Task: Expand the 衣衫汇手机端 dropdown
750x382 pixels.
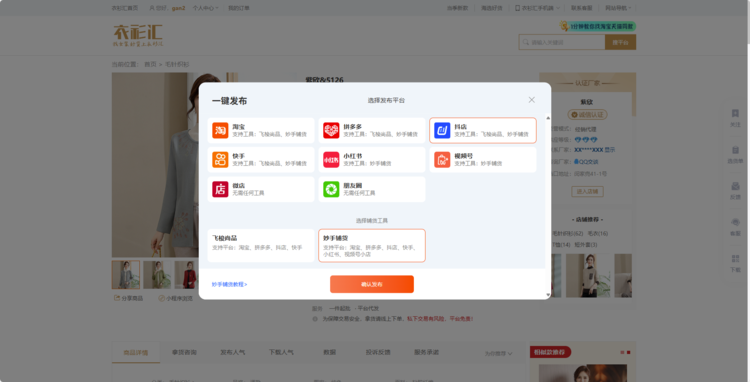Action: [x=537, y=8]
